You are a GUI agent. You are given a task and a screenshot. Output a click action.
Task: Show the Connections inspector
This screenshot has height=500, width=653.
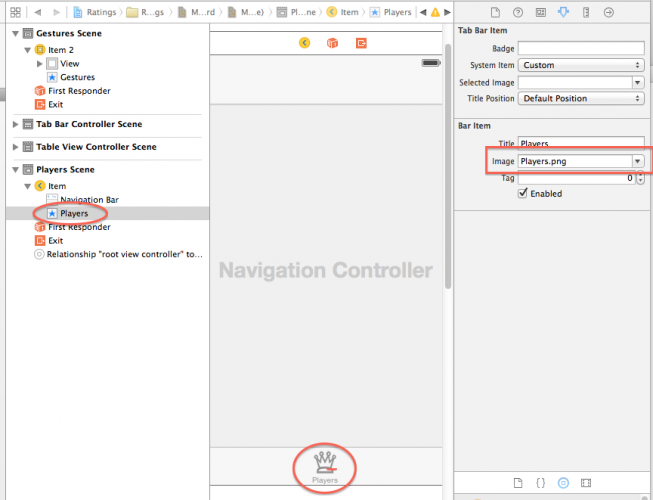click(x=611, y=13)
